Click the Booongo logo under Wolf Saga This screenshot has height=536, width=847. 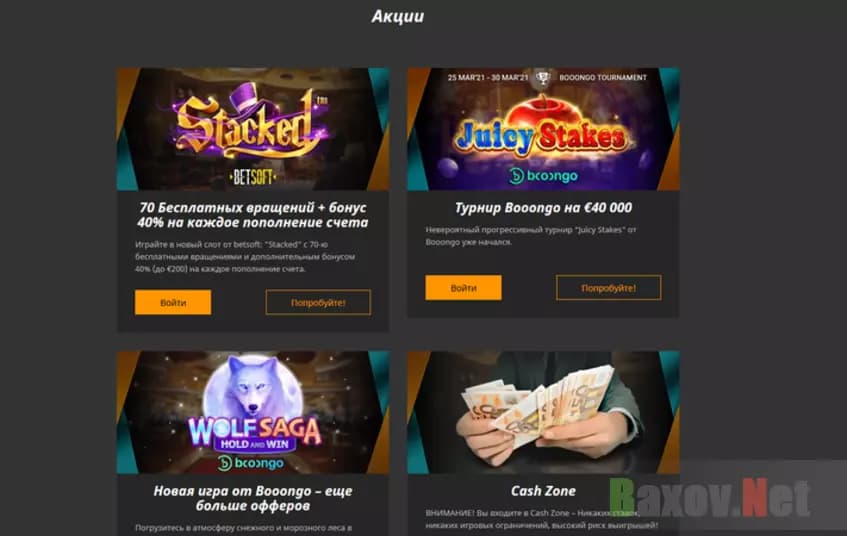pos(251,463)
